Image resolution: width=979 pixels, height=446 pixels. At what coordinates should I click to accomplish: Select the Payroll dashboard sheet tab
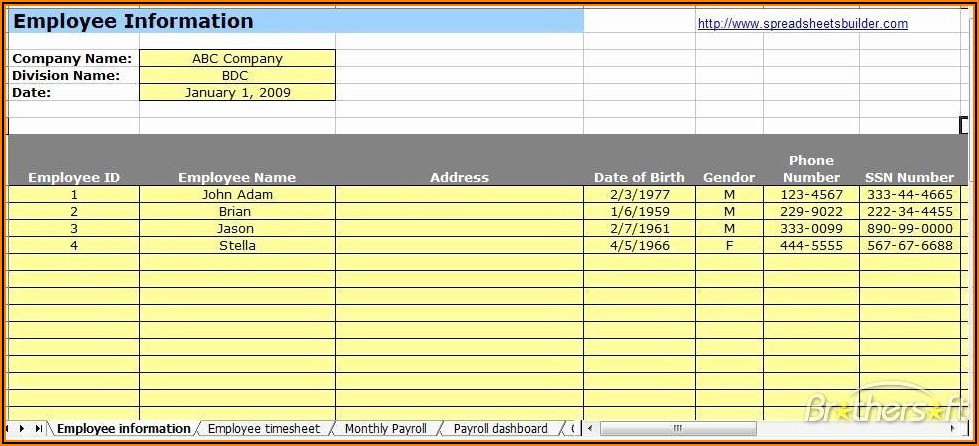[x=500, y=429]
